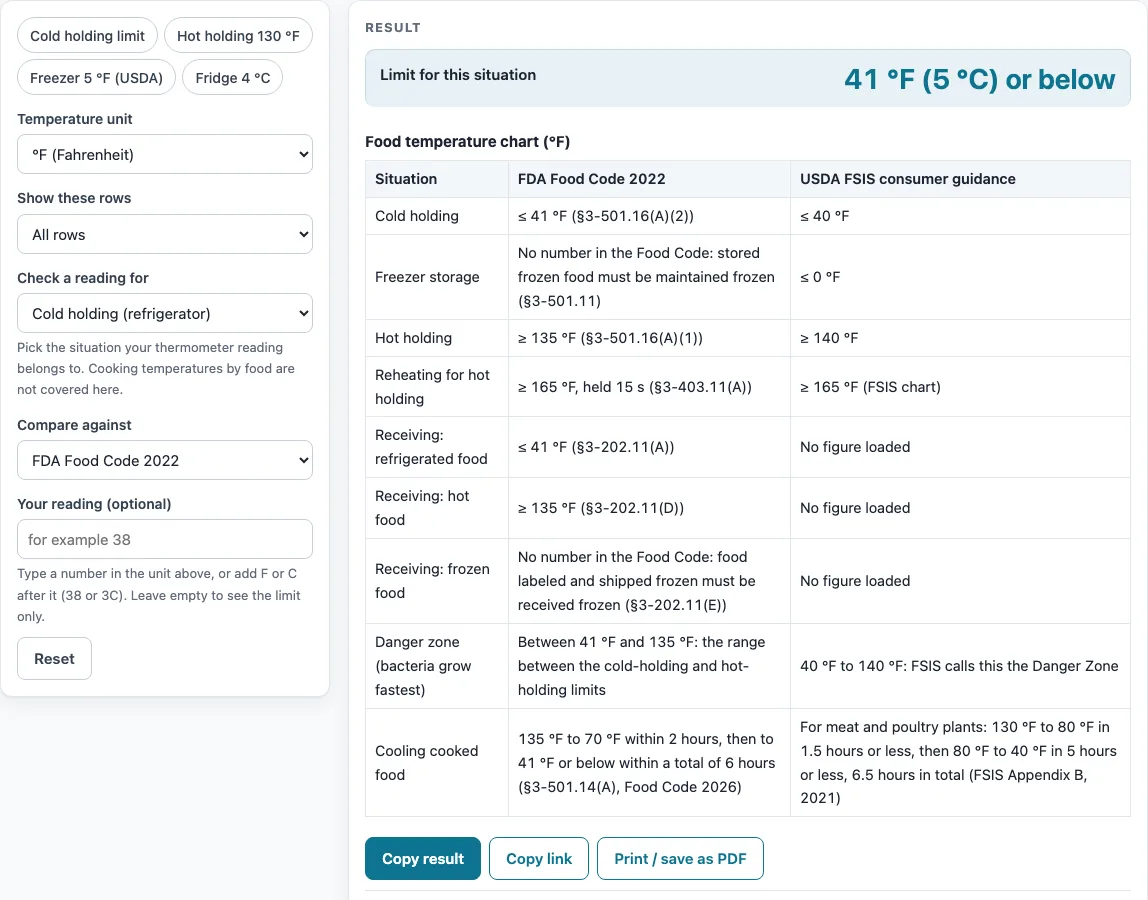Click the Copy link button

(539, 858)
